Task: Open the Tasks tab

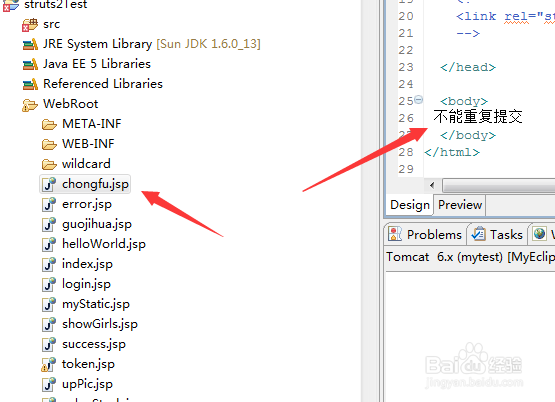Action: pyautogui.click(x=499, y=234)
